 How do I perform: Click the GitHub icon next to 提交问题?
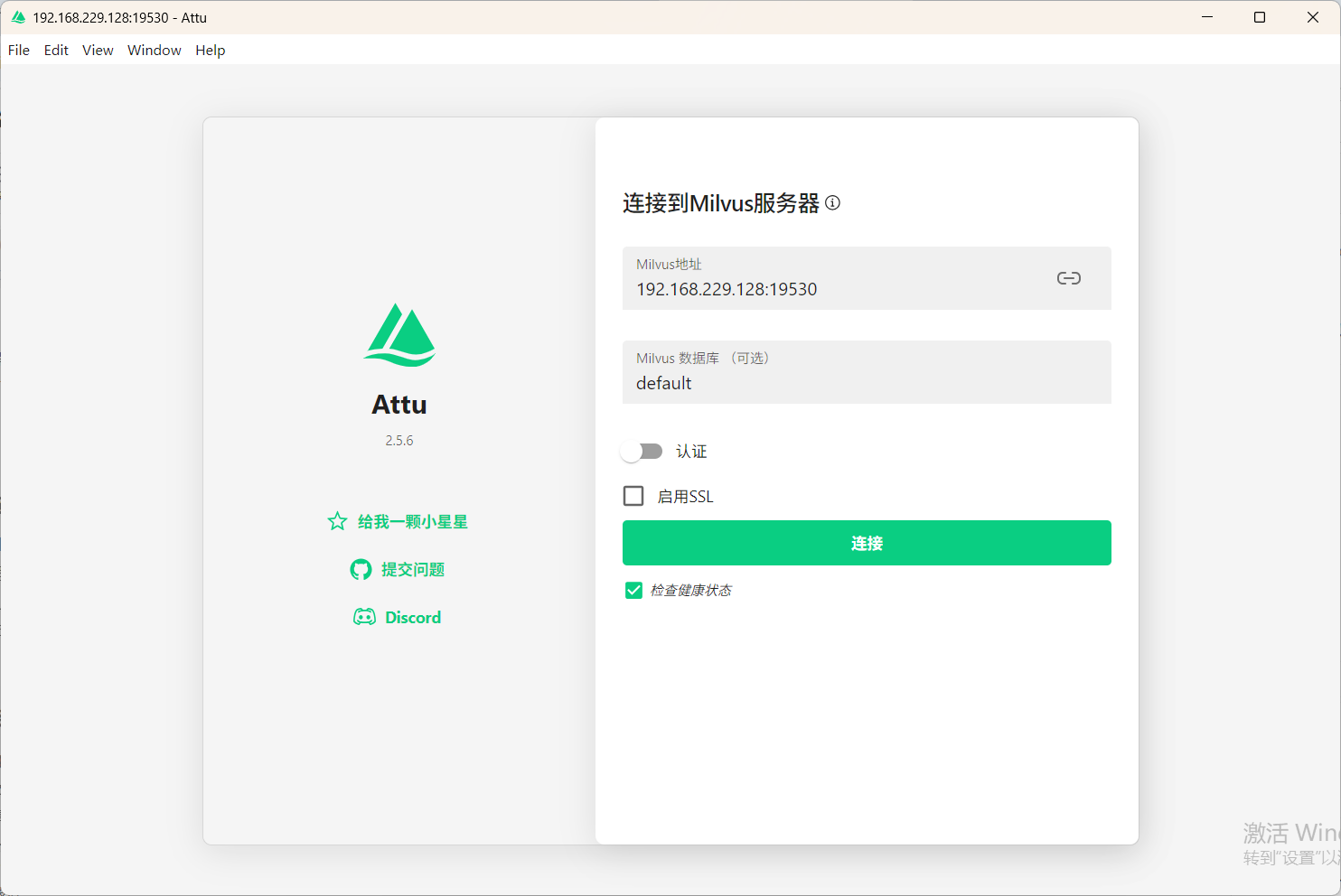tap(361, 569)
